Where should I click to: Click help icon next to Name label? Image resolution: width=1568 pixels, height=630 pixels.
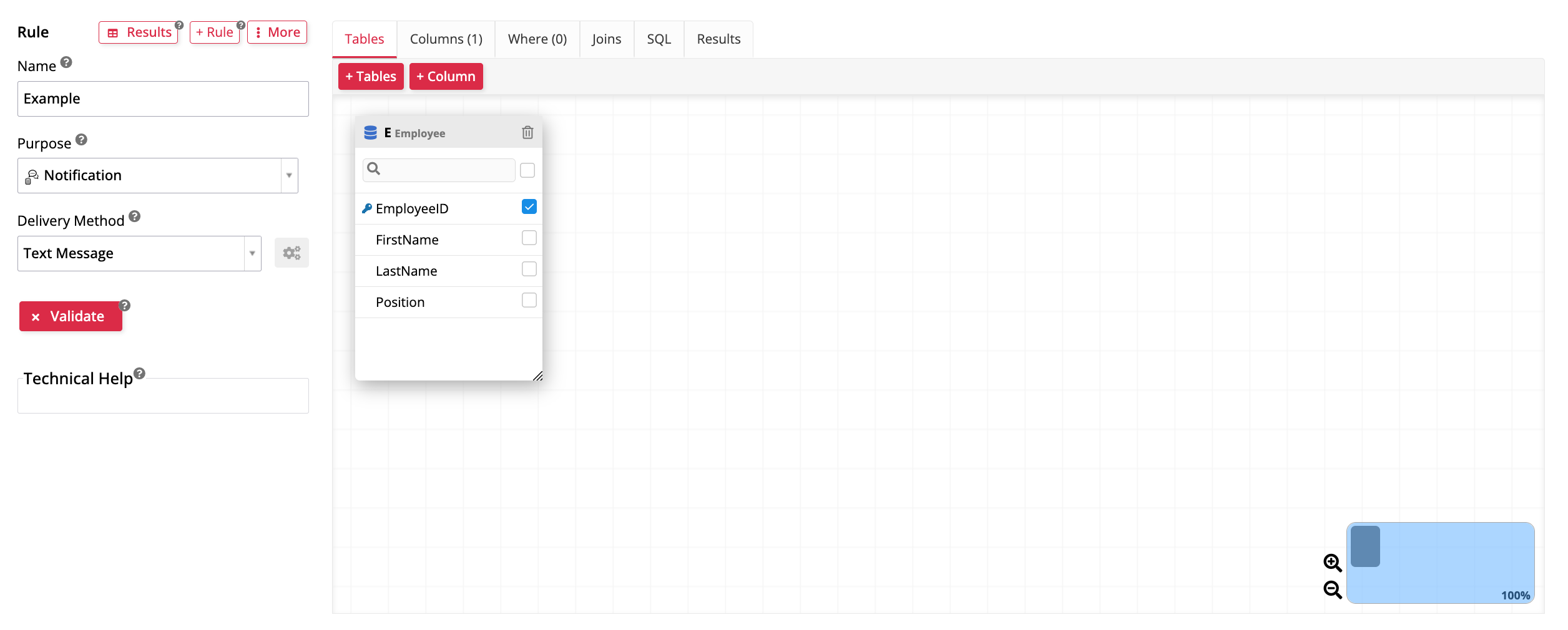(x=66, y=62)
